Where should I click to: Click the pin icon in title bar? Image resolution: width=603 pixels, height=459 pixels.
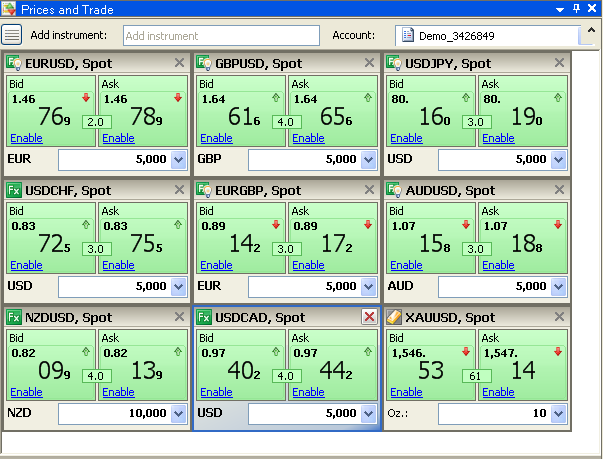tap(576, 8)
